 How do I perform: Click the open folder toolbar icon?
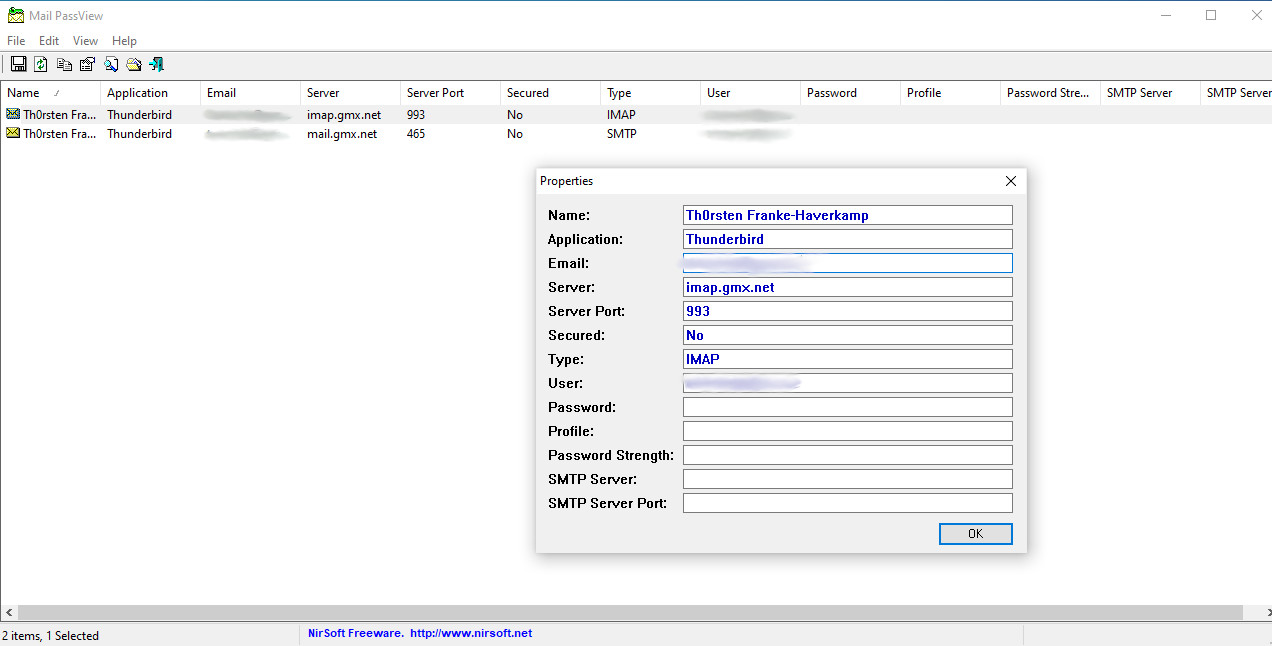point(134,65)
